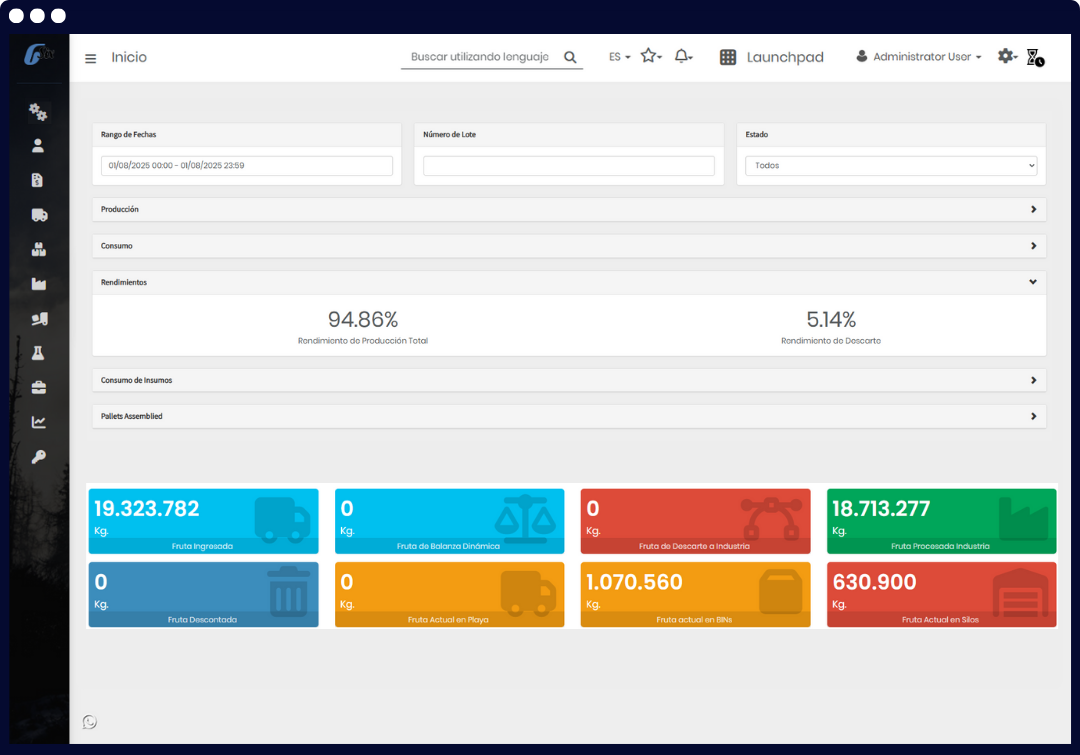1080x755 pixels.
Task: Open the ES language dropdown
Action: 619,58
